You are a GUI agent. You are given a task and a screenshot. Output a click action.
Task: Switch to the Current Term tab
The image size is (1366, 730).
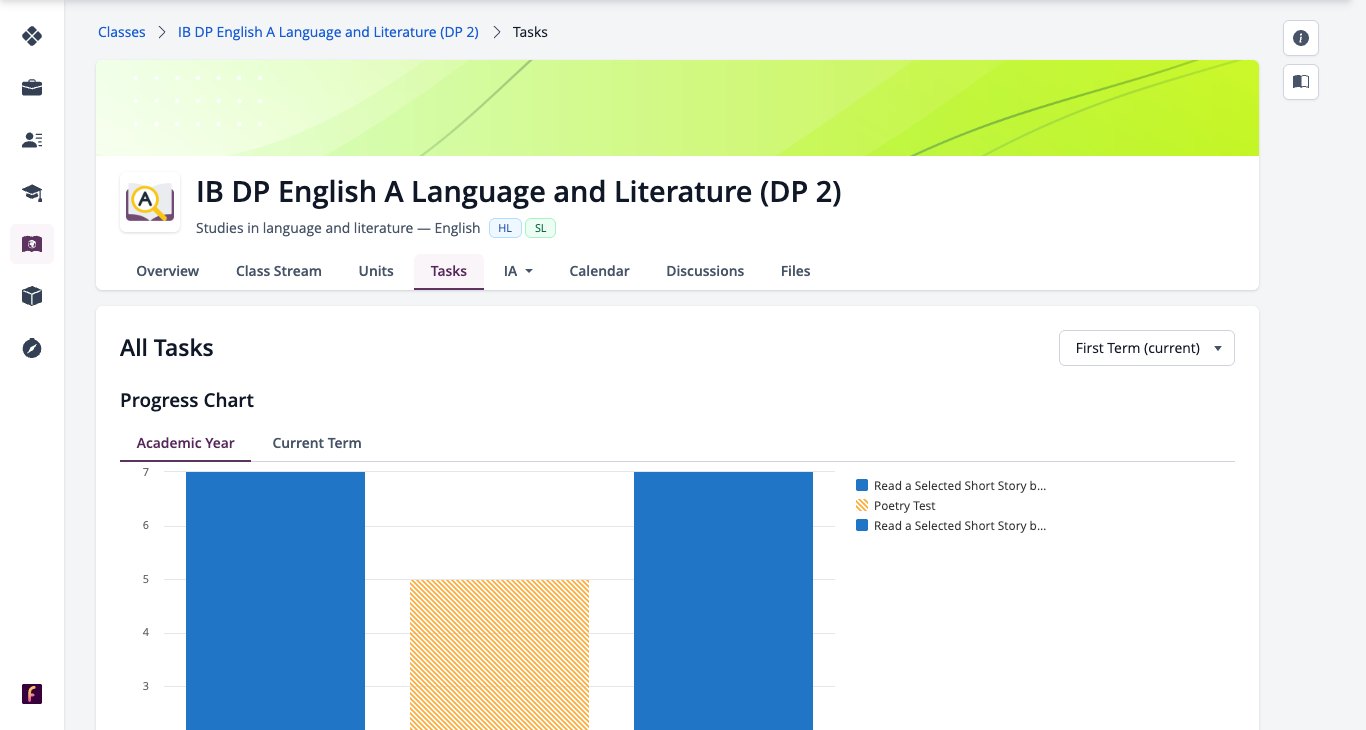[317, 443]
